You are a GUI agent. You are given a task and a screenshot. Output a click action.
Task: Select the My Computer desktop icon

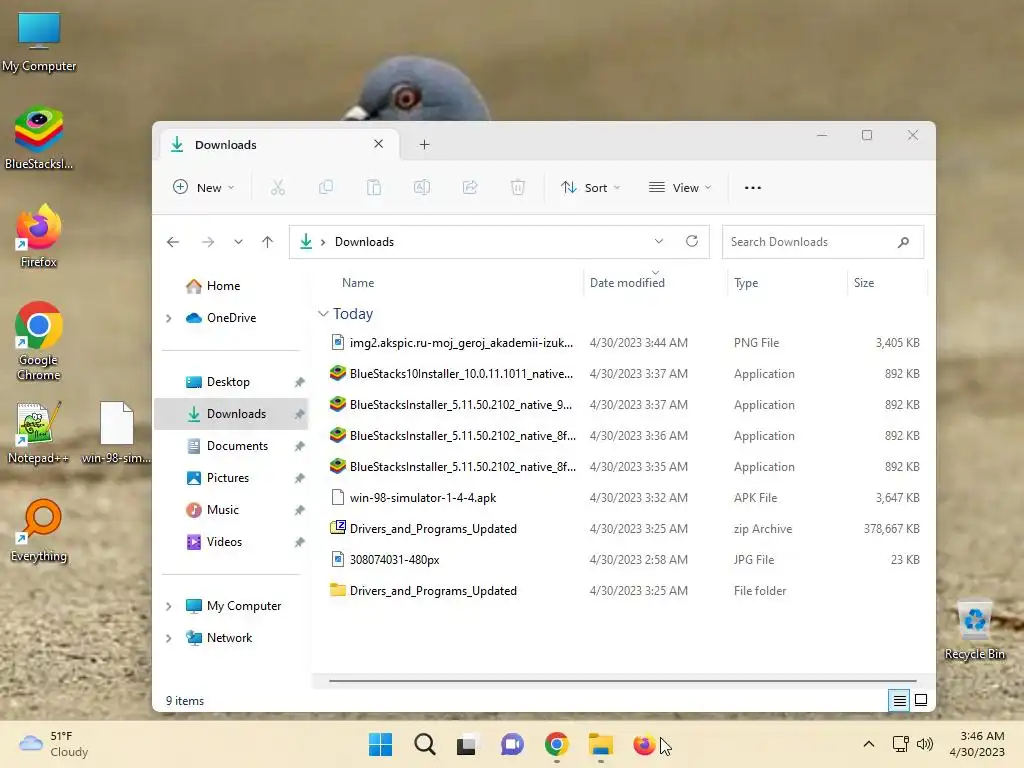39,41
